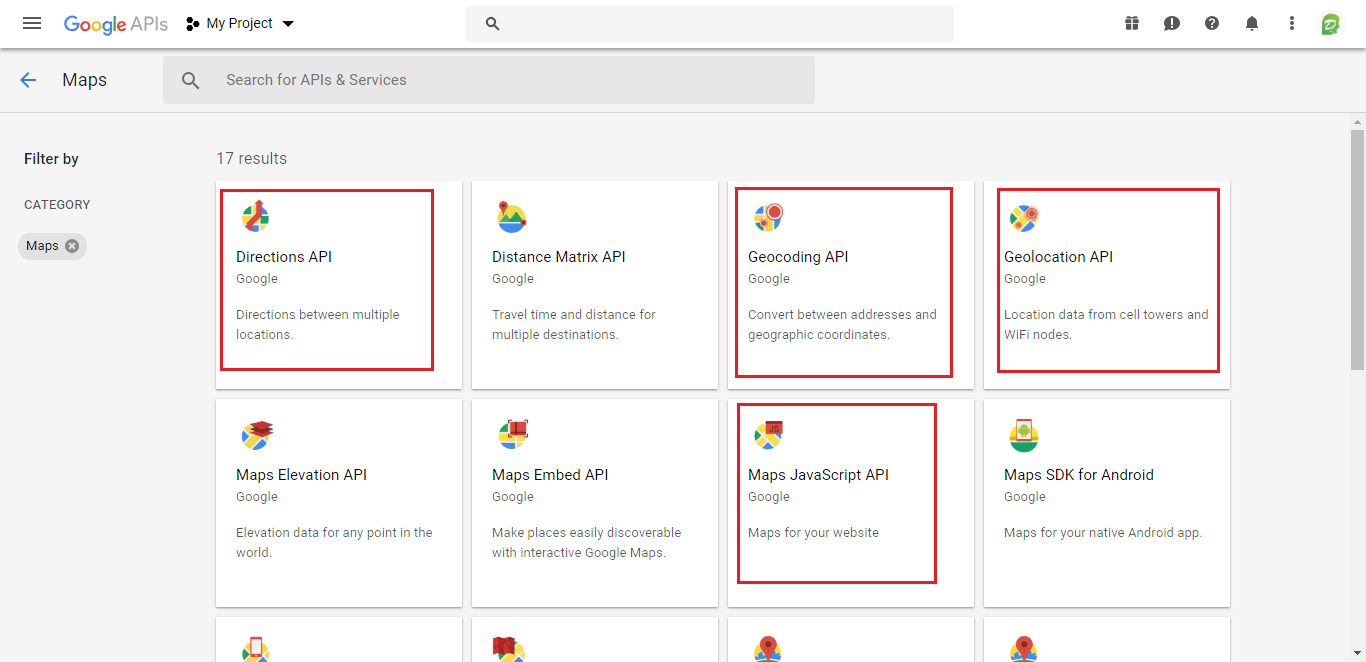Click the Geolocation API icon

pos(1024,217)
